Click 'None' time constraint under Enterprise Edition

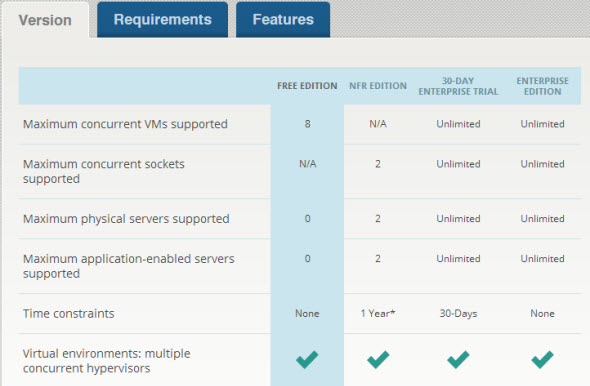pos(542,313)
